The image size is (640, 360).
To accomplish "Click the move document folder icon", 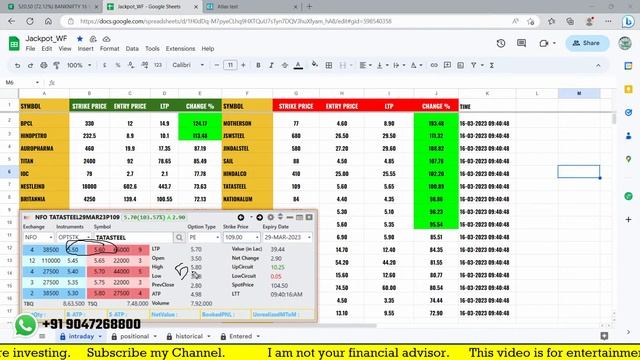I will tap(93, 39).
